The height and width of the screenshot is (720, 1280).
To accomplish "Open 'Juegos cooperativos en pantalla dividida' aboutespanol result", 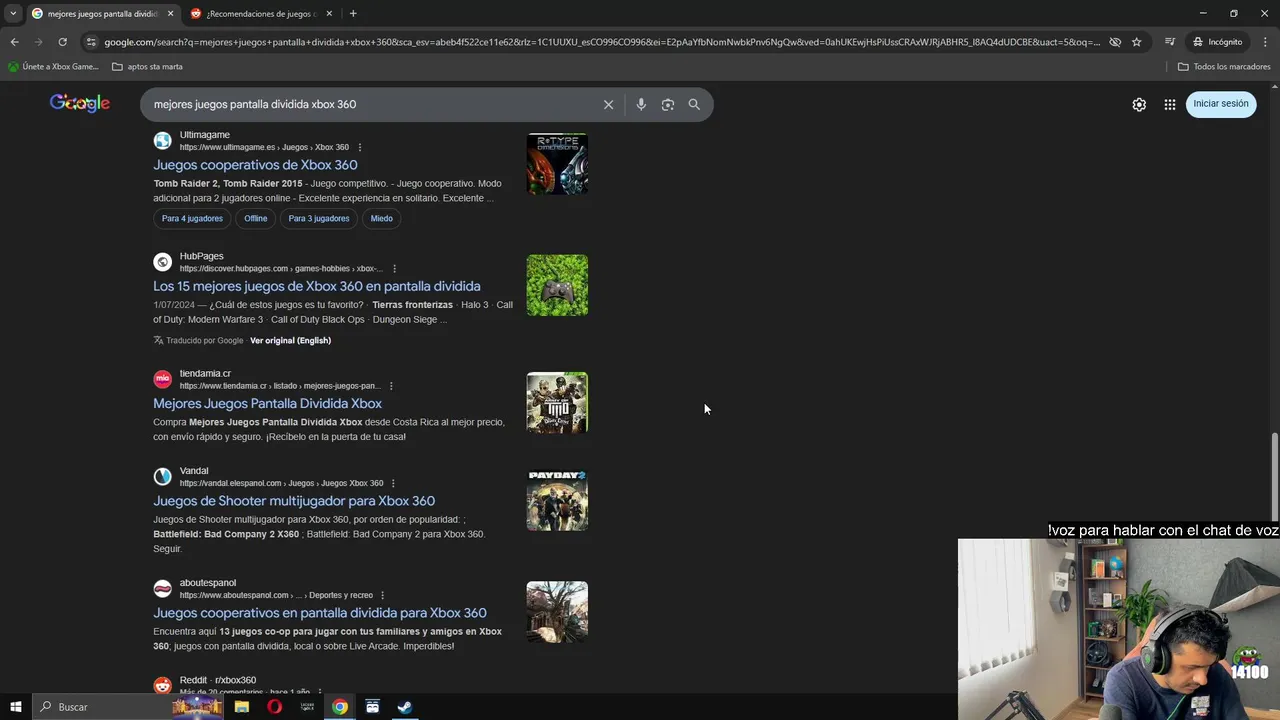I will (x=320, y=613).
